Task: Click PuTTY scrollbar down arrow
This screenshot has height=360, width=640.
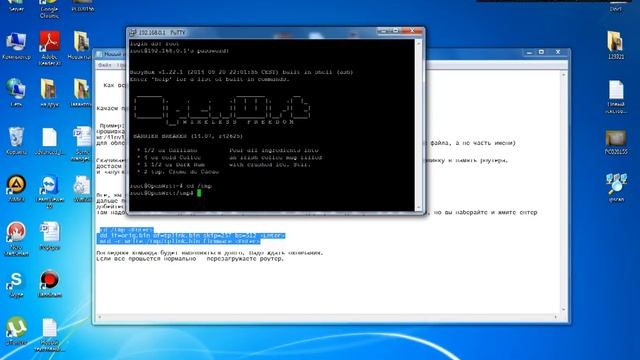Action: (x=418, y=208)
